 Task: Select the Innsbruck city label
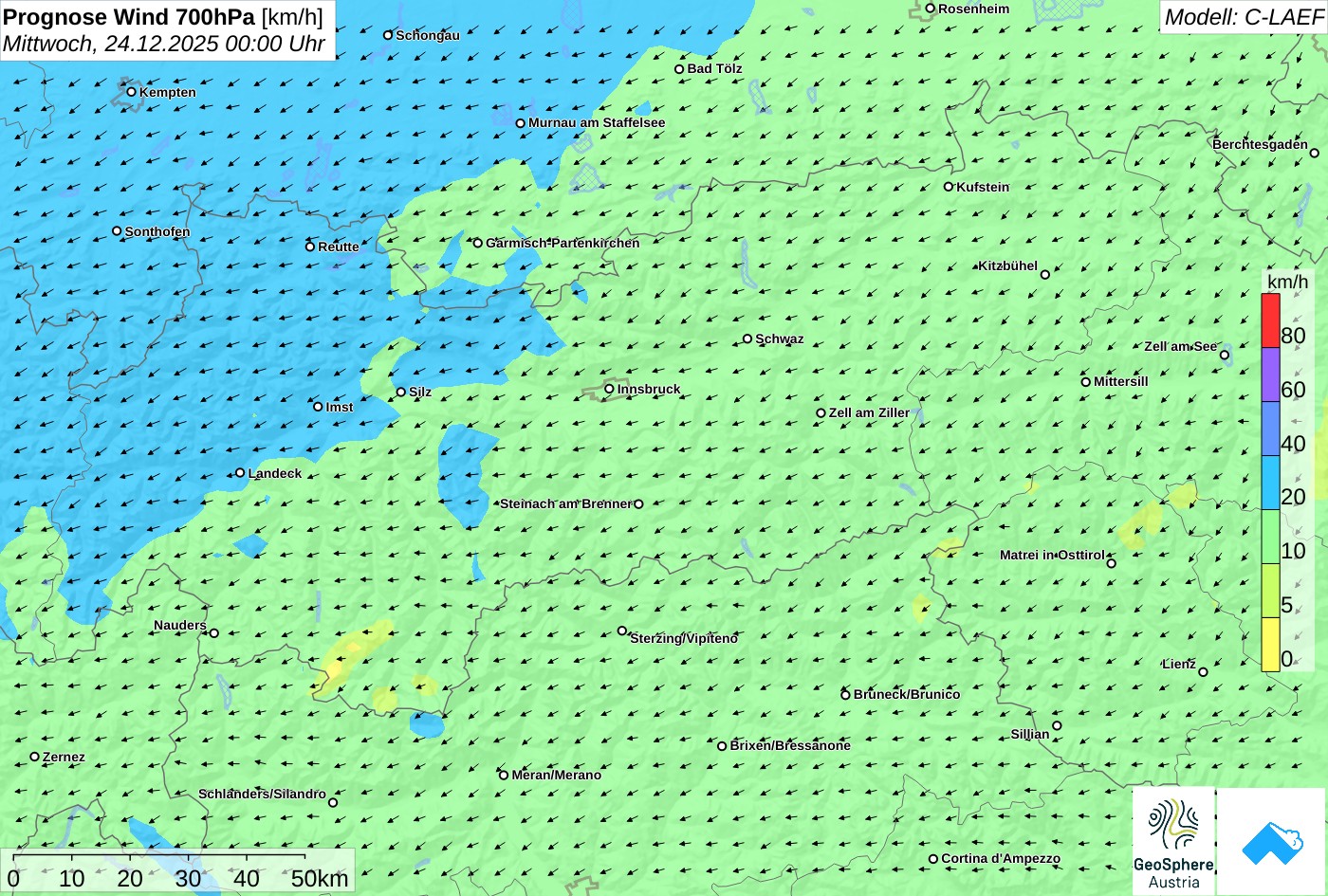[x=649, y=389]
